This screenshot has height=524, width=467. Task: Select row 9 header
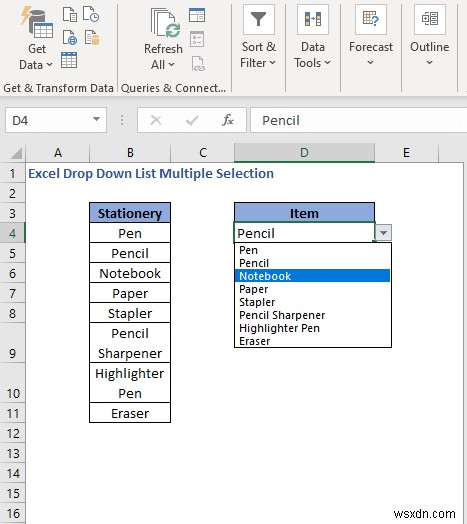coord(12,343)
